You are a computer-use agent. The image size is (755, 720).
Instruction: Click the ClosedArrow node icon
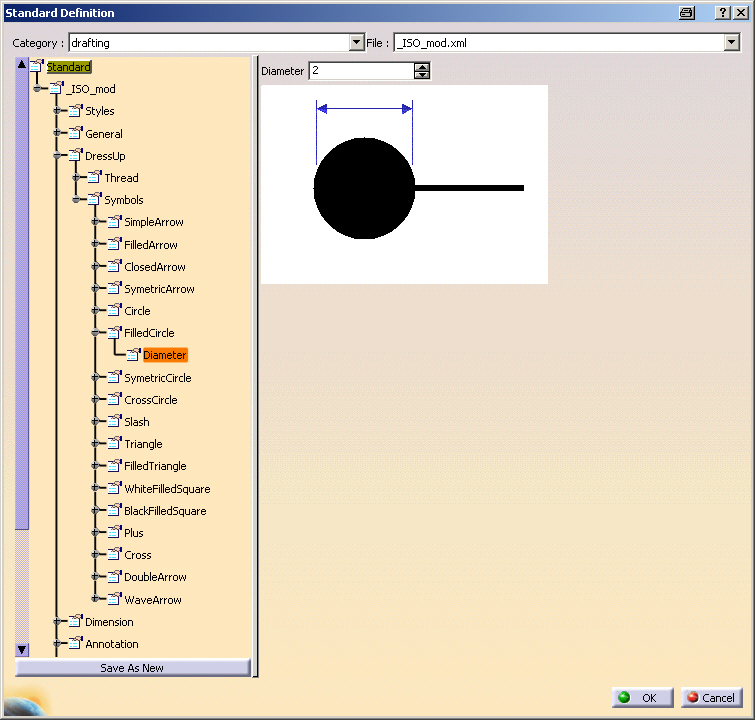point(115,266)
